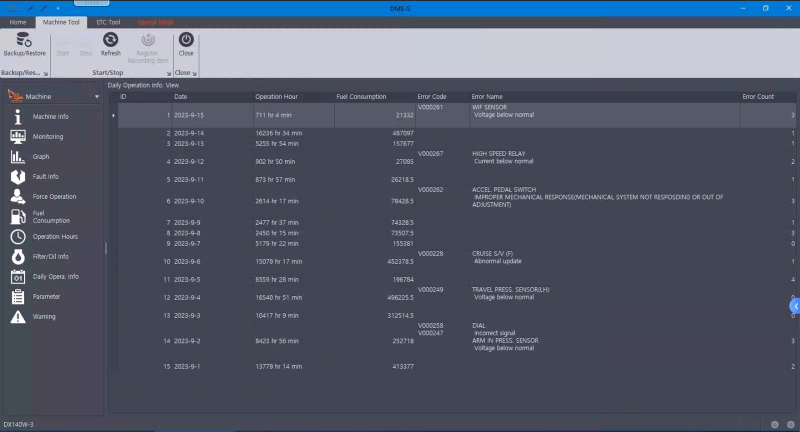Click the Backup/Restore database icon

(24, 40)
